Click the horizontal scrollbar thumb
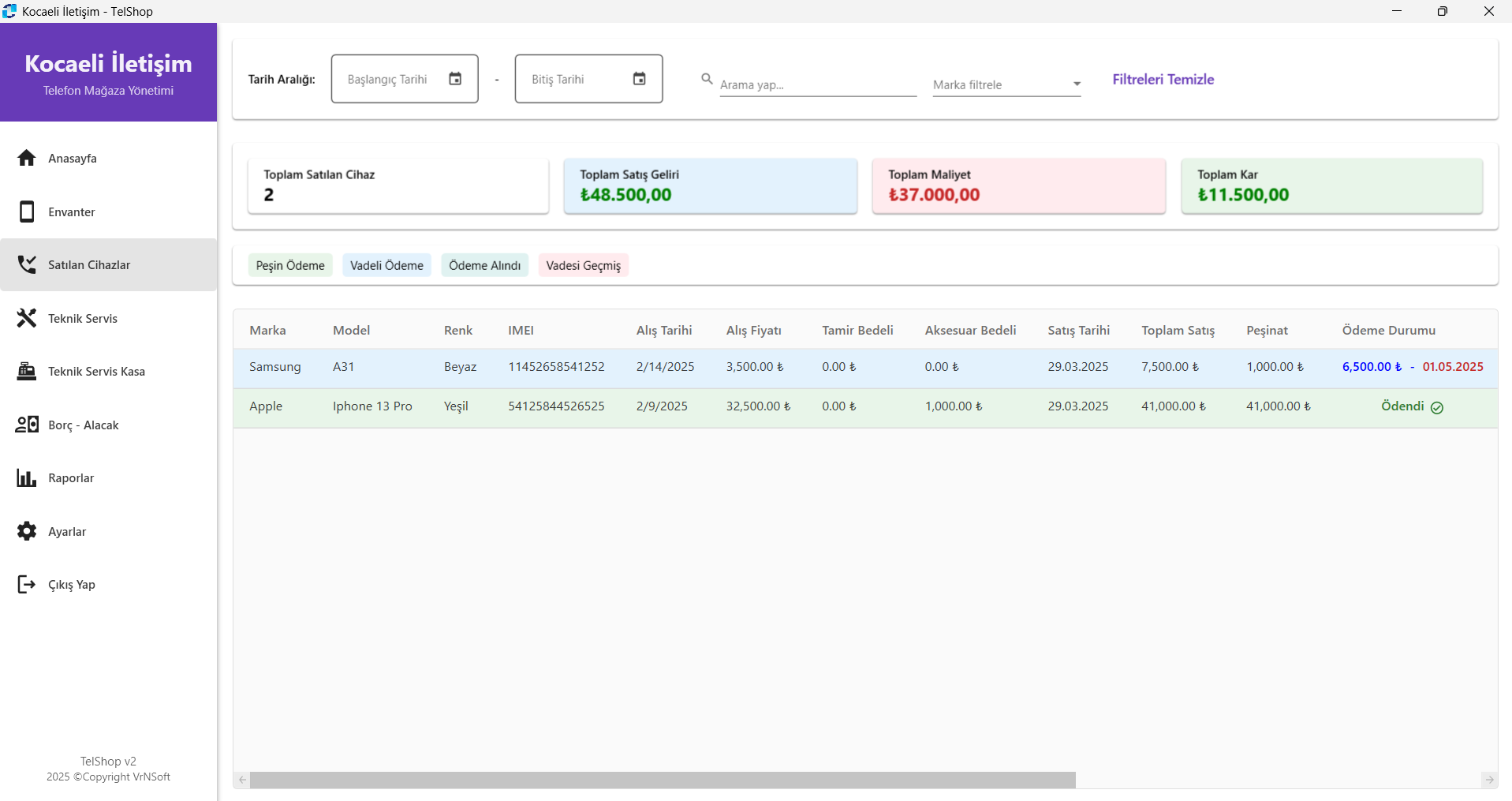The height and width of the screenshot is (801, 1512). [x=663, y=780]
